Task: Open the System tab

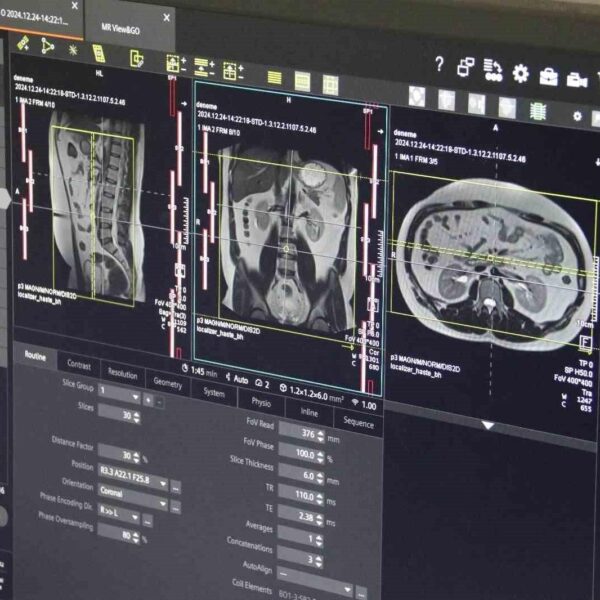Action: click(x=214, y=393)
